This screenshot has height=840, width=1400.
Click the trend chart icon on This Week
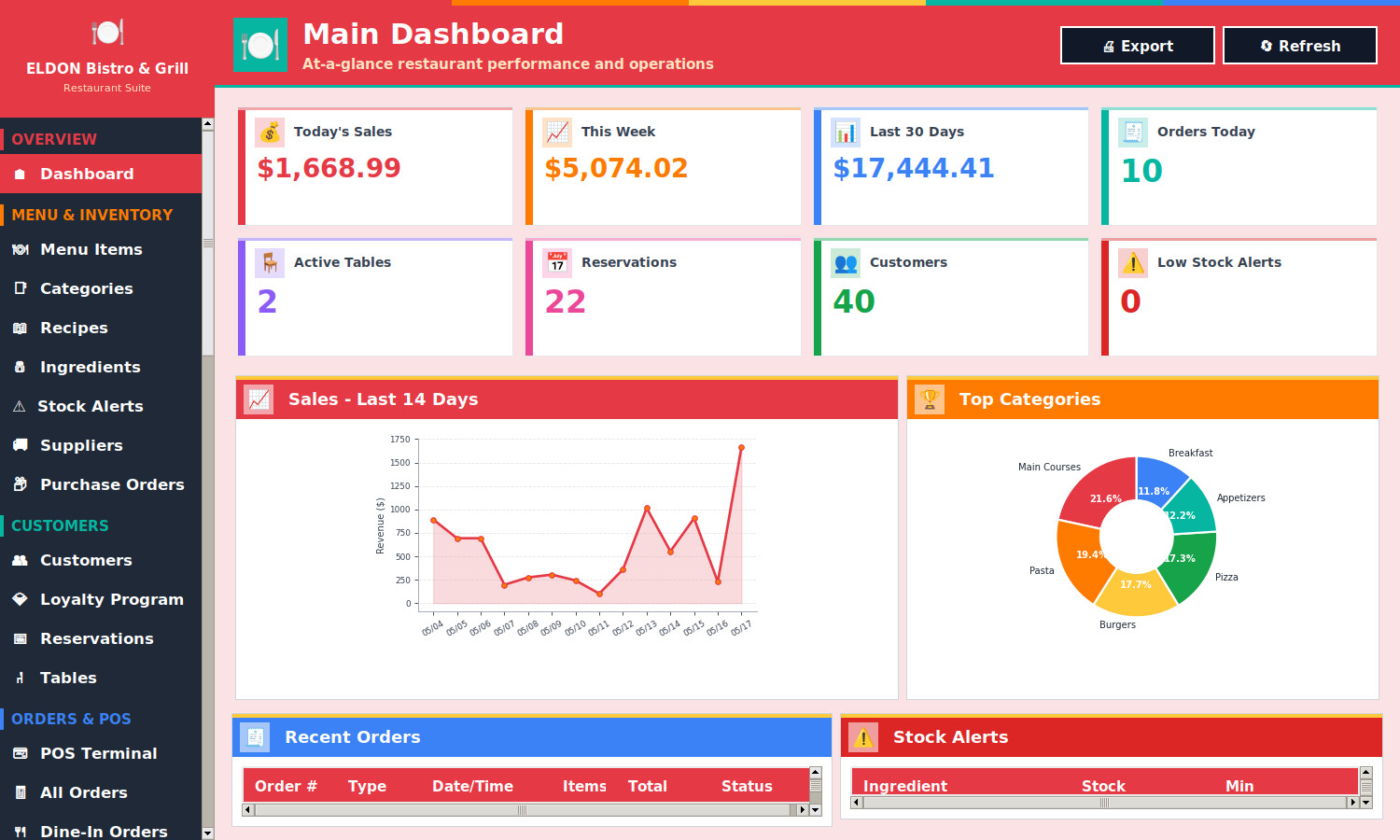(x=557, y=133)
